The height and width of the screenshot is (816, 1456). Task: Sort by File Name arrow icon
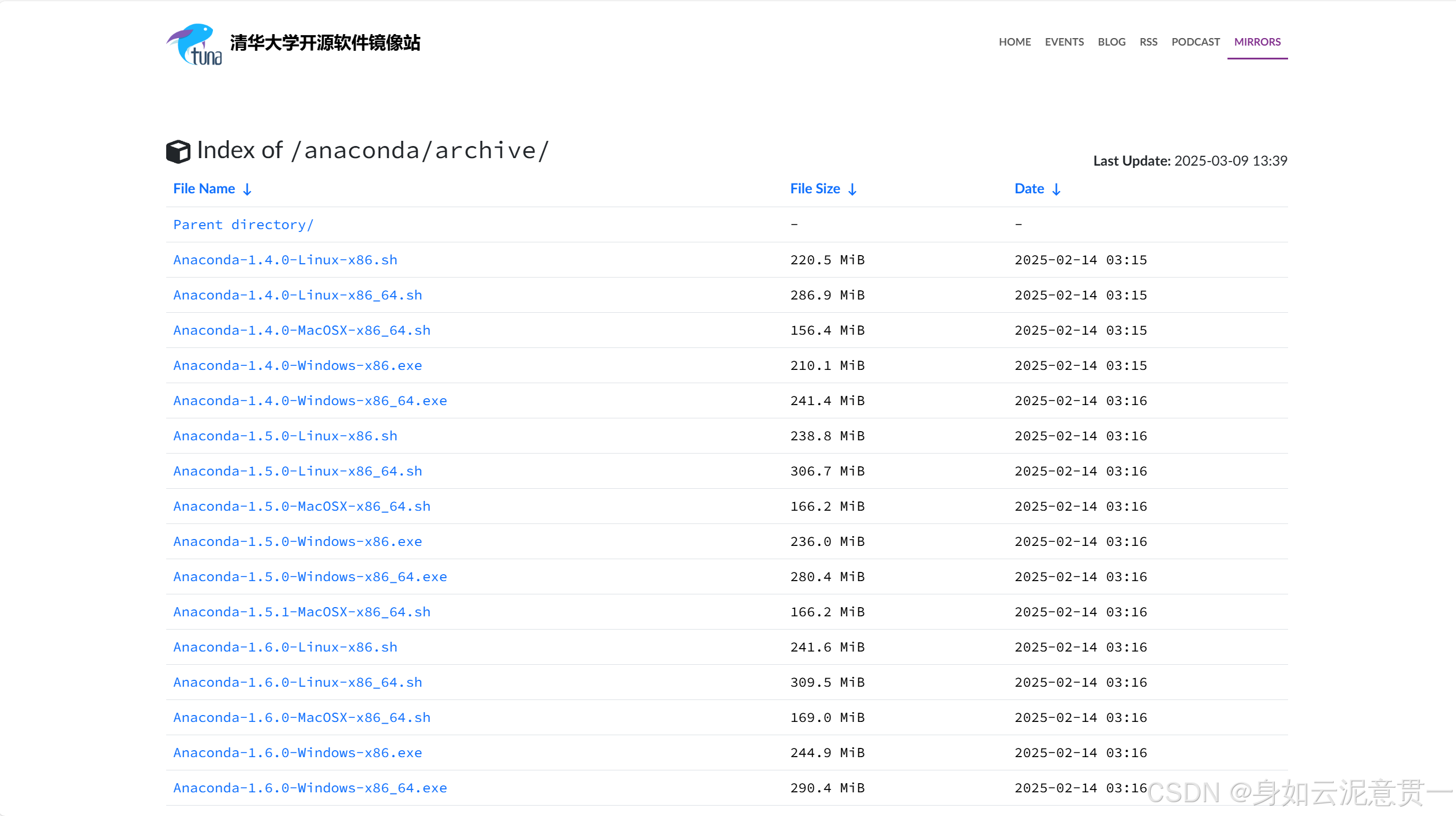247,189
